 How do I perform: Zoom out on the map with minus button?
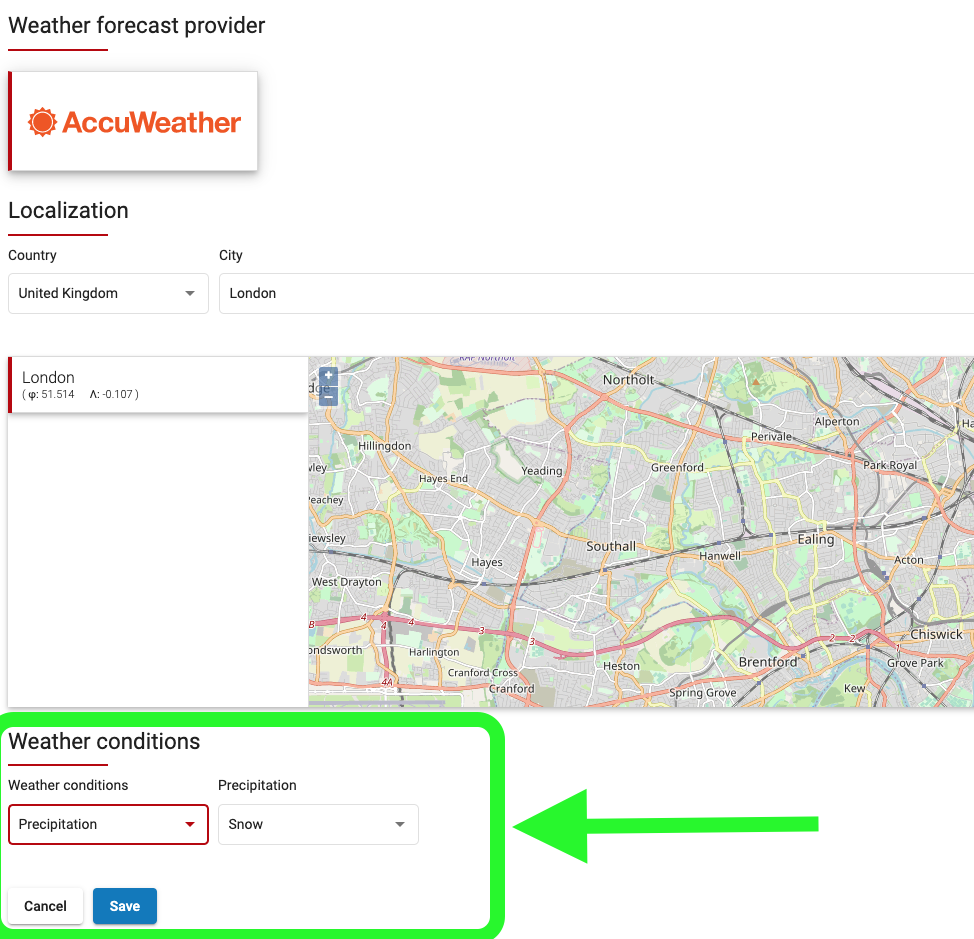coord(329,396)
